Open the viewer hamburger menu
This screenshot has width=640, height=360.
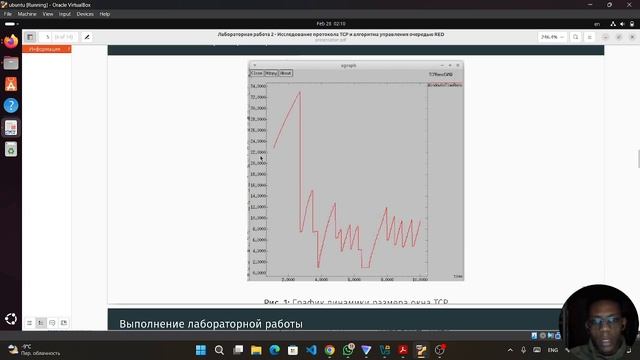(589, 37)
